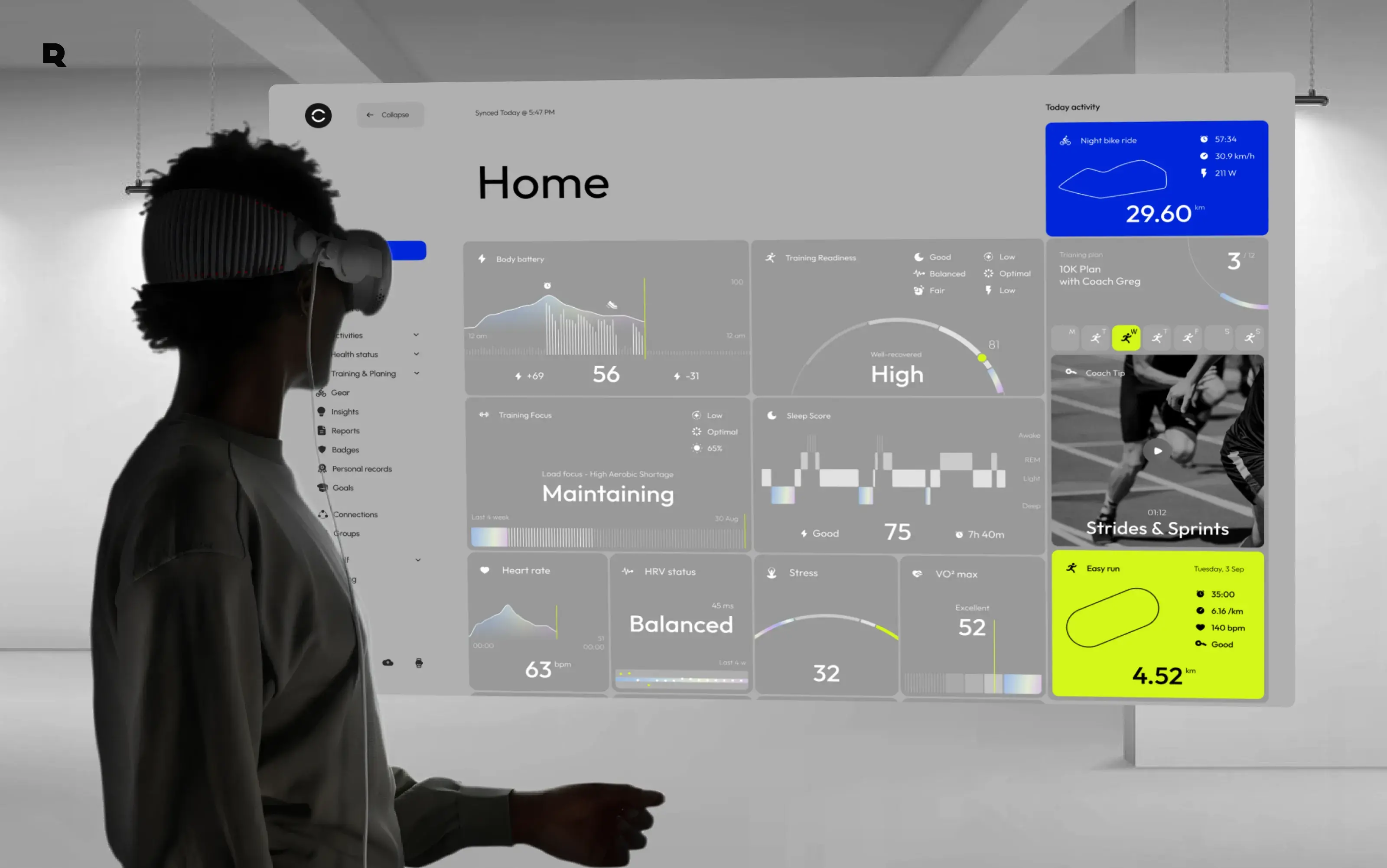Click the Body battery icon

click(482, 258)
